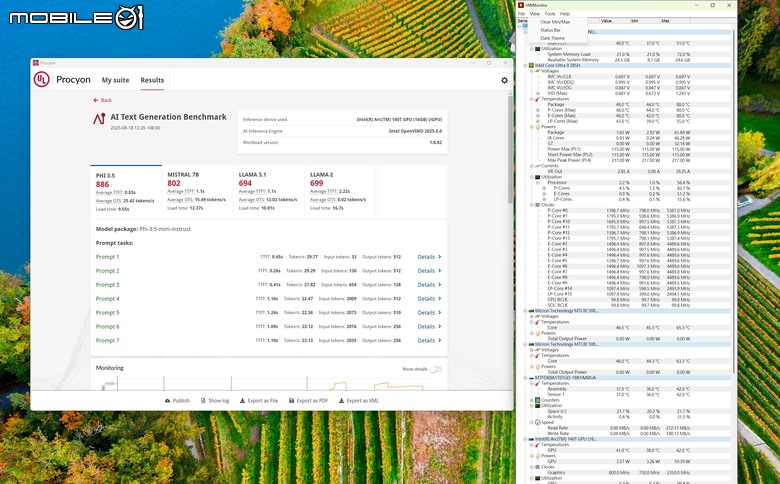Expand the SSD Counters section
This screenshot has height=484, width=780.
(531, 399)
